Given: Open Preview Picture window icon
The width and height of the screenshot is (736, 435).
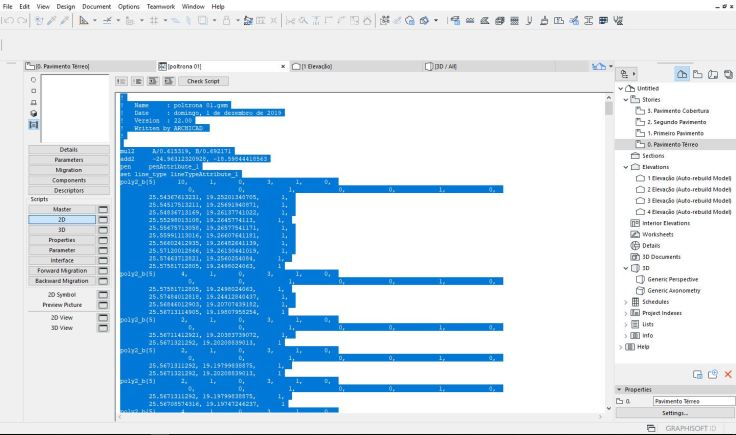Looking at the screenshot, I should (x=103, y=305).
